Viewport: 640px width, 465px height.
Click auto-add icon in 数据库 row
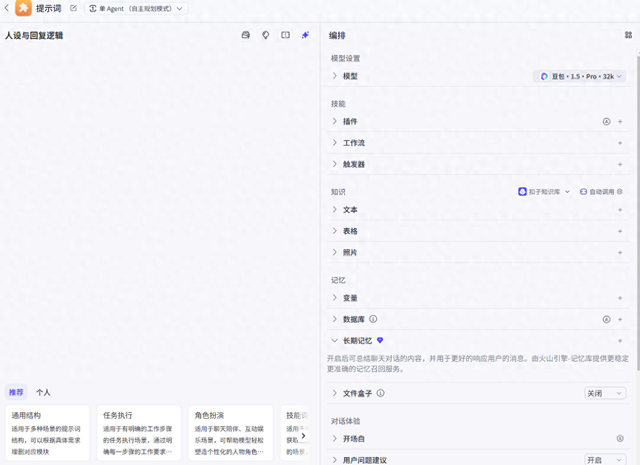click(x=607, y=319)
